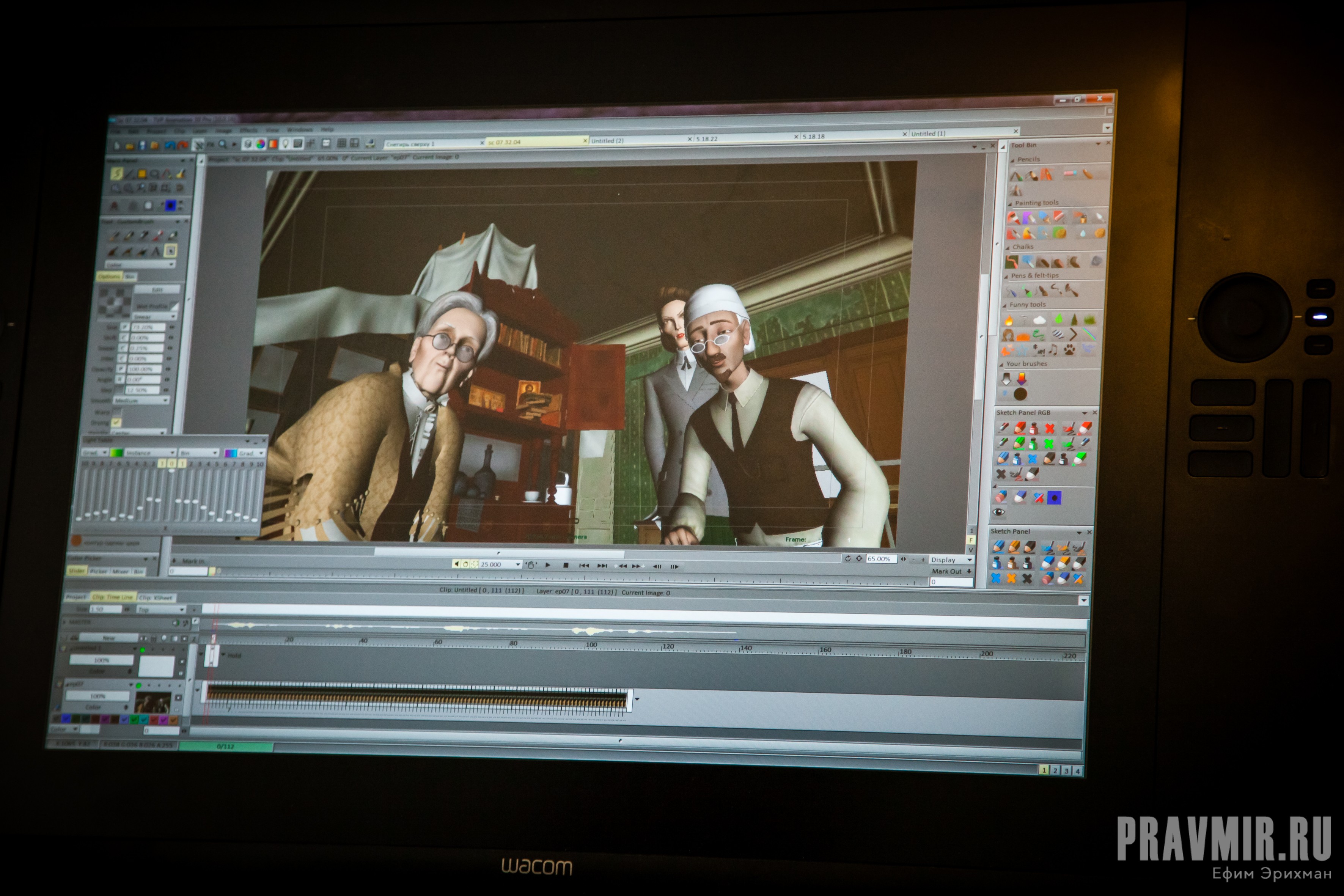
Task: Choose the red X in Sketch Panel RGB
Action: [x=1050, y=428]
